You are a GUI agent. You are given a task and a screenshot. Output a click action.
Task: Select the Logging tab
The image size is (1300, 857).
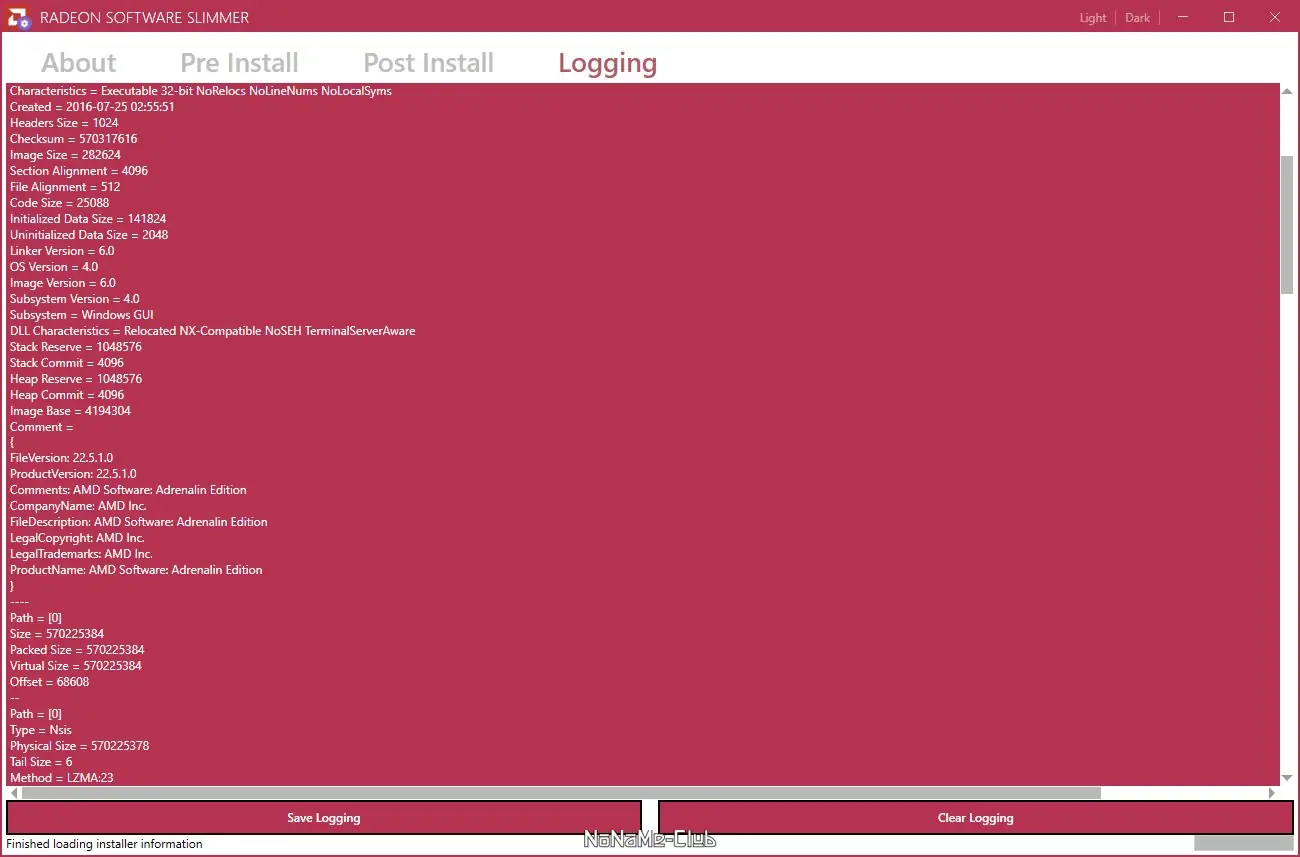[607, 63]
